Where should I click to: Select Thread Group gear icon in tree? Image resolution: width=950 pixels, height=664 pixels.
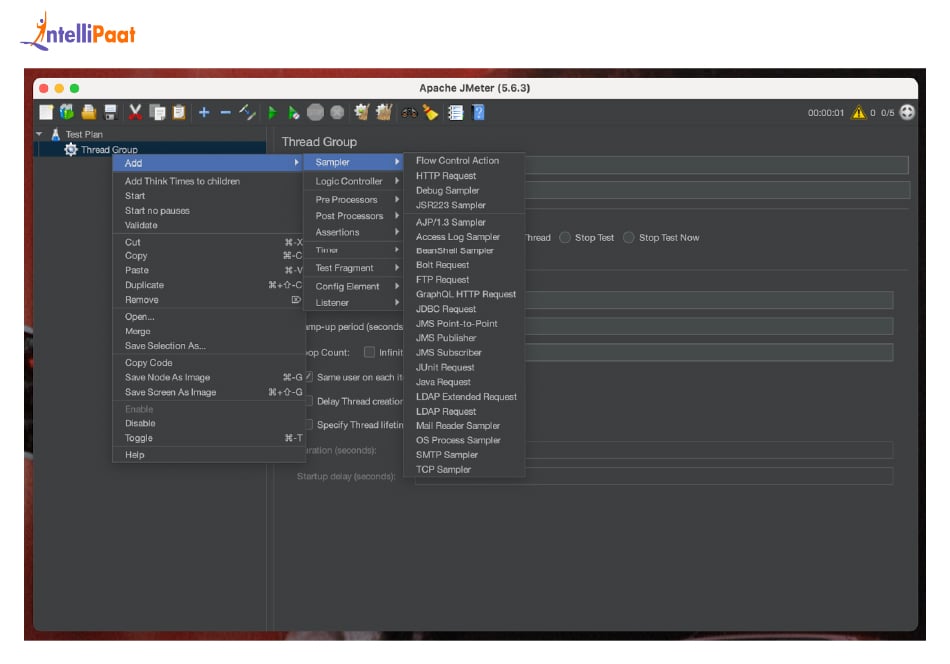(x=71, y=149)
